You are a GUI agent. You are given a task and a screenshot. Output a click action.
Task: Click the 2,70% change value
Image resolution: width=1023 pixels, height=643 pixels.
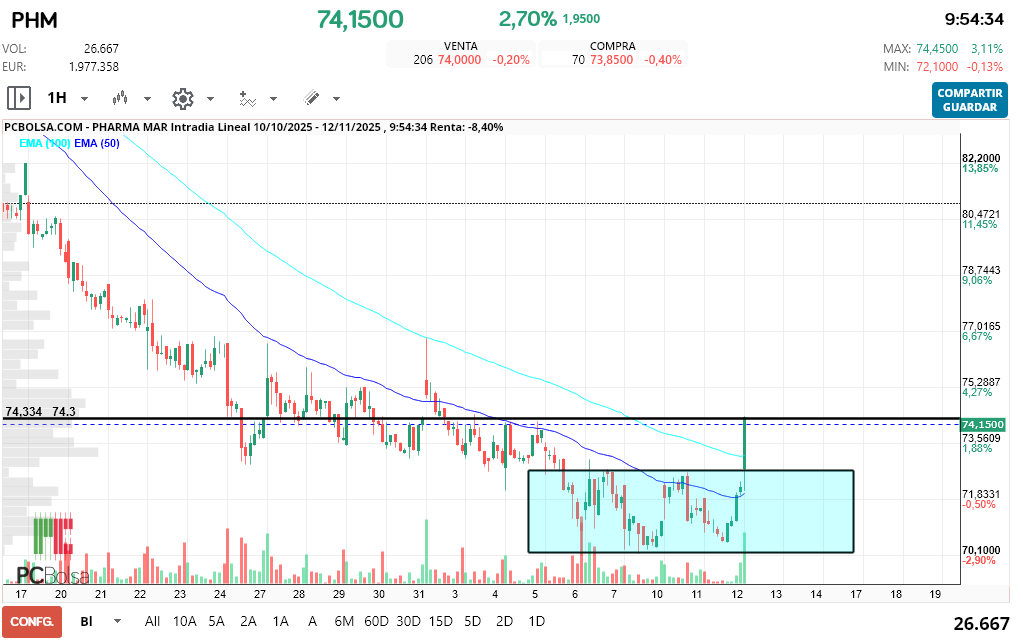click(x=527, y=19)
